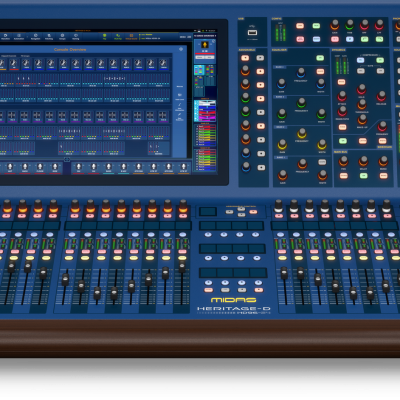This screenshot has height=400, width=400.
Task: Click the middle orange knob in main bus section
Action: (x=363, y=161)
